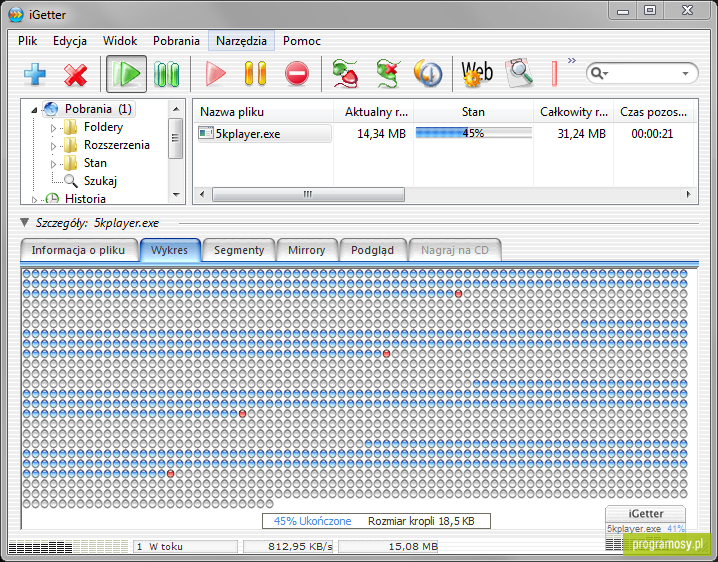Screen dimensions: 718x562
Task: Select the Szukaj search tree item
Action: (x=100, y=181)
